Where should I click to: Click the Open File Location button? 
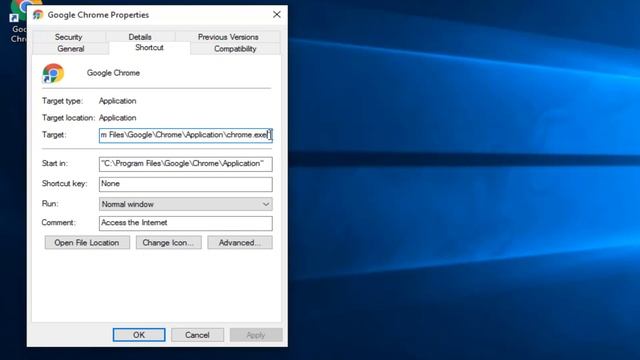[87, 242]
